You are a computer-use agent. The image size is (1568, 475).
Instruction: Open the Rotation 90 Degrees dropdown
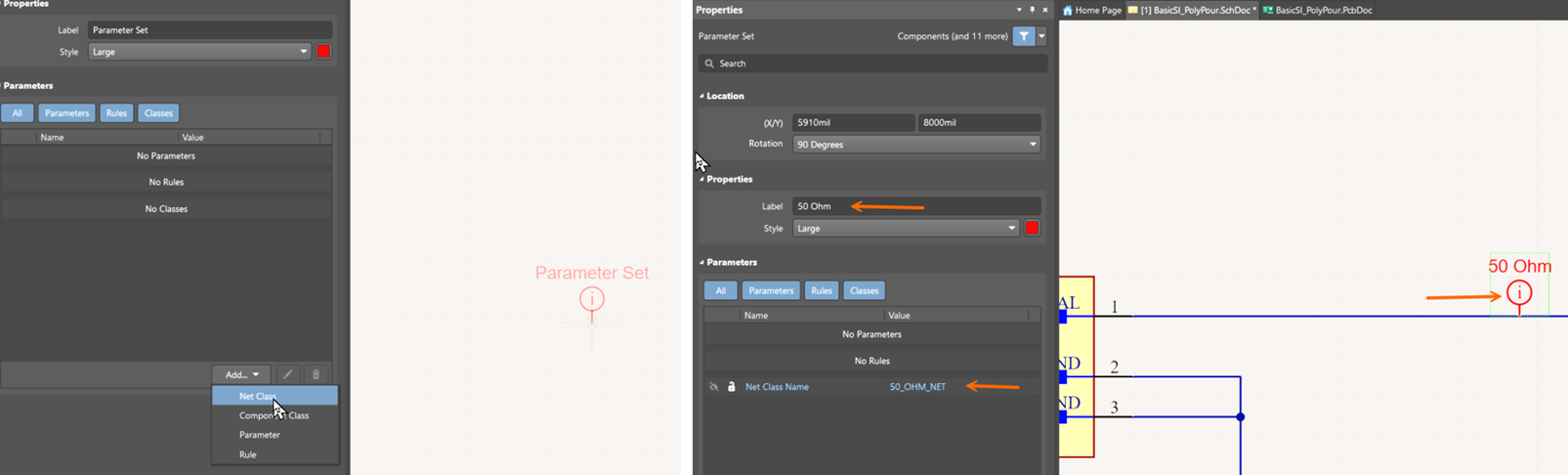(x=916, y=144)
